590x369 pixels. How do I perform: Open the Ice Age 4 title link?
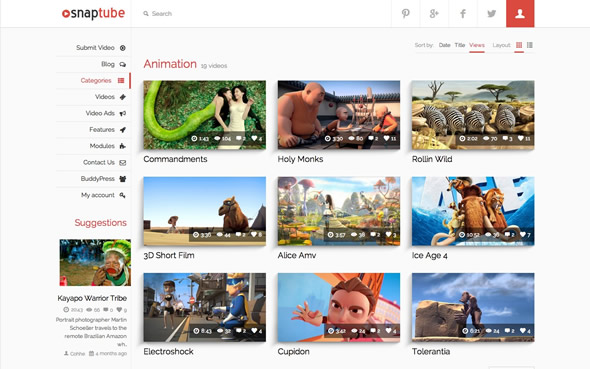[x=430, y=255]
